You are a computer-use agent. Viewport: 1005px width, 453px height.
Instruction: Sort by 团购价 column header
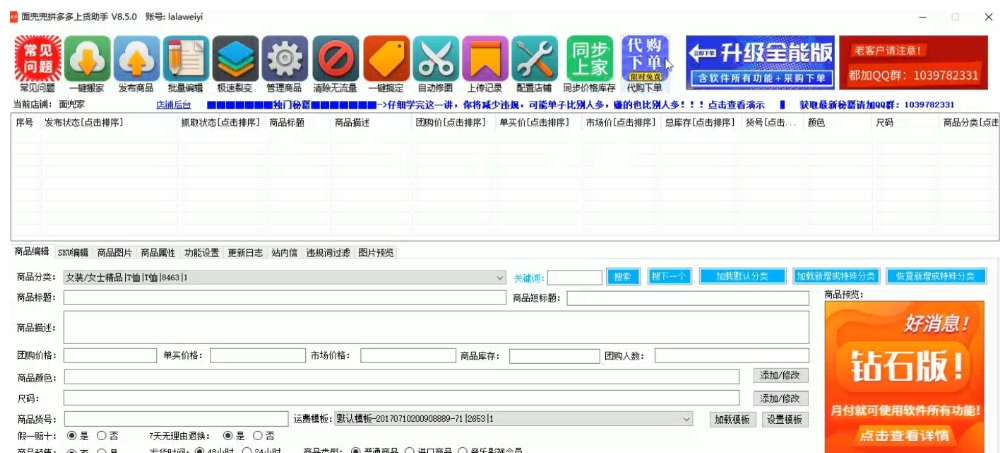coord(453,122)
